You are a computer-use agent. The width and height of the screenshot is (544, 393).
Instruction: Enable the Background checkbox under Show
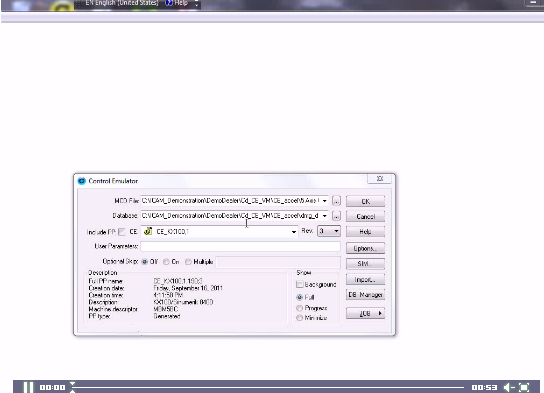300,284
